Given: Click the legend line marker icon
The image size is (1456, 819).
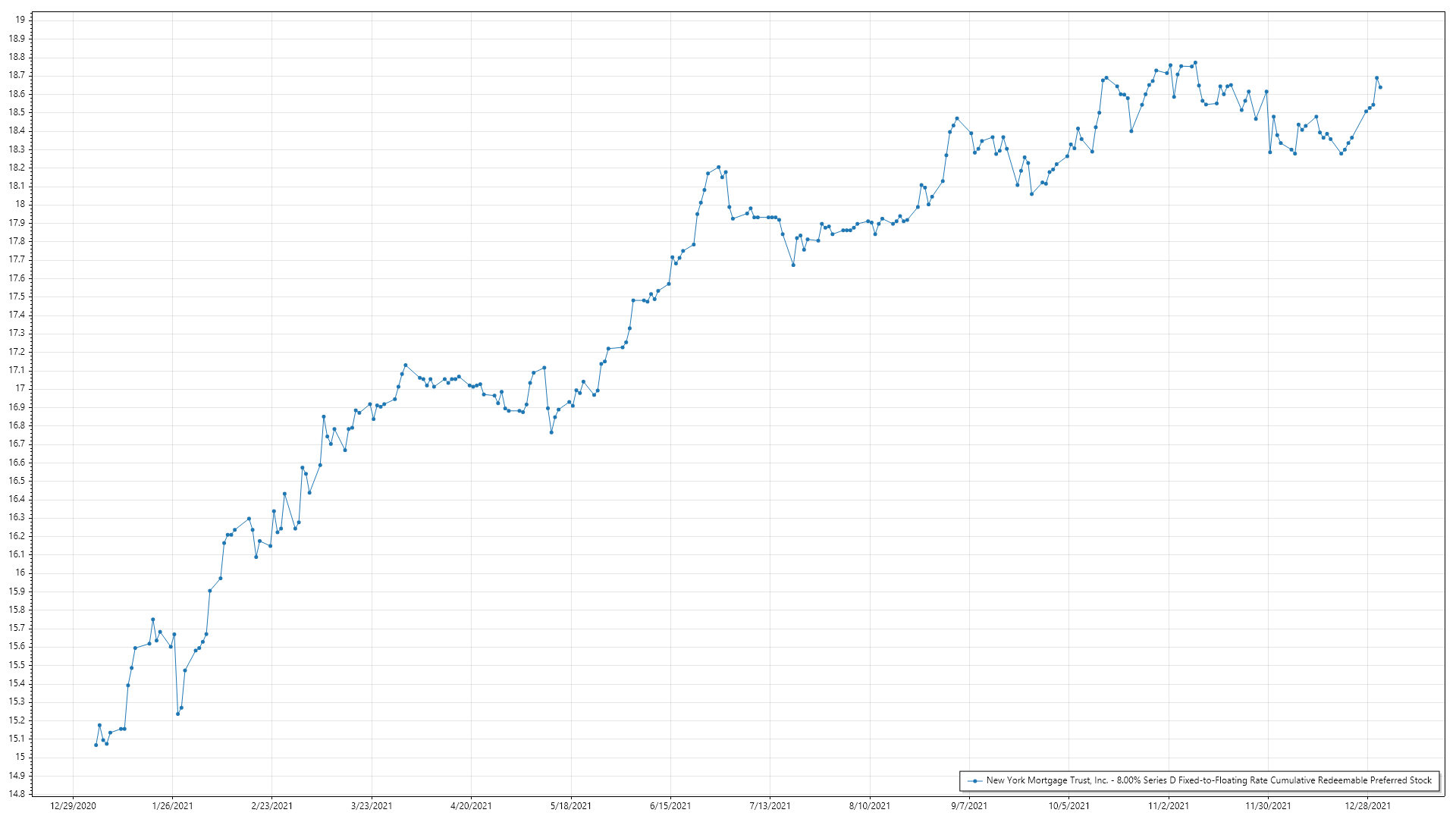Looking at the screenshot, I should coord(974,780).
